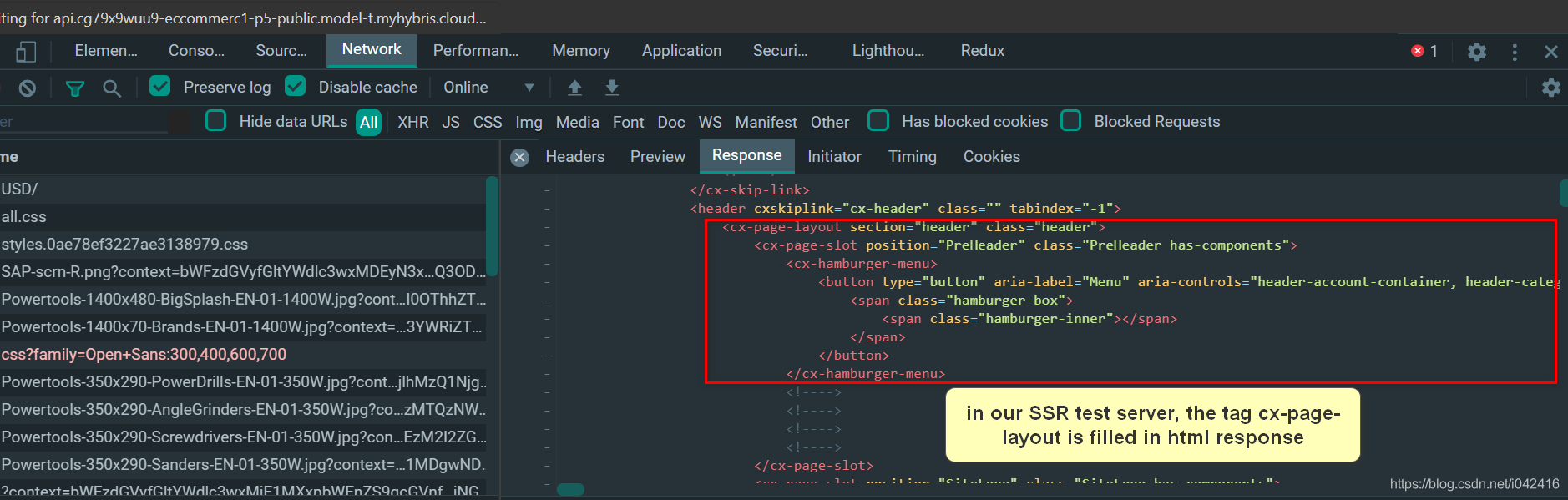Viewport: 1568px width, 500px height.
Task: Enable Has blocked cookies checkbox
Action: pos(878,121)
